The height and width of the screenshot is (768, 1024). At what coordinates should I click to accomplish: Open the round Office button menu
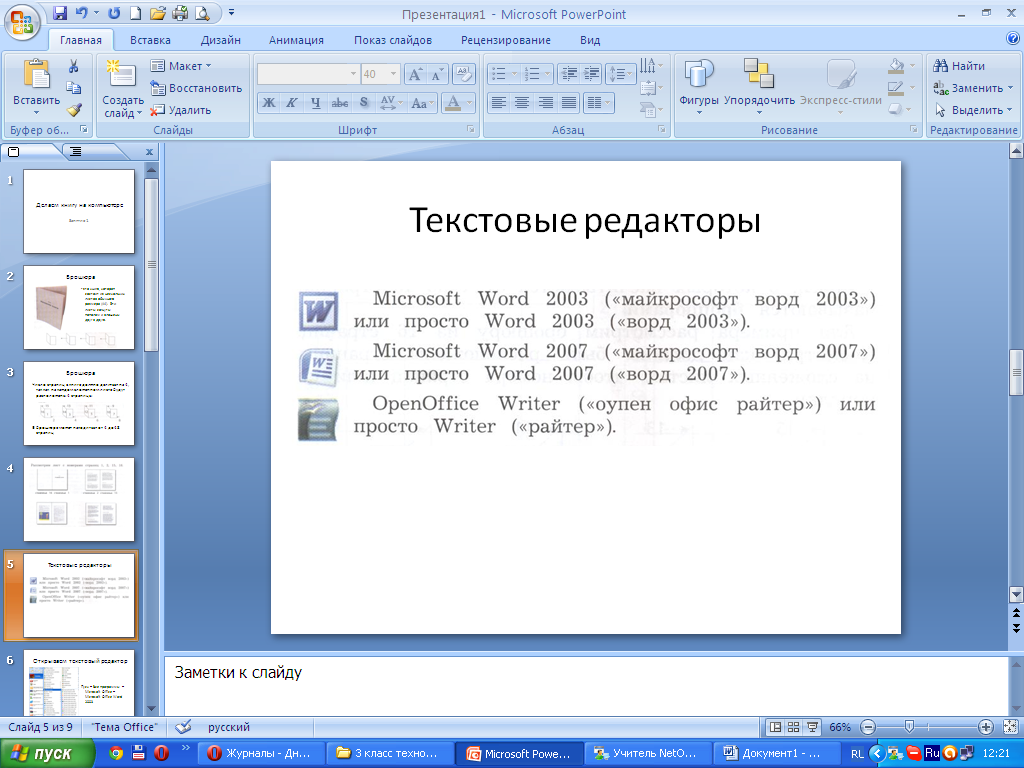coord(22,22)
